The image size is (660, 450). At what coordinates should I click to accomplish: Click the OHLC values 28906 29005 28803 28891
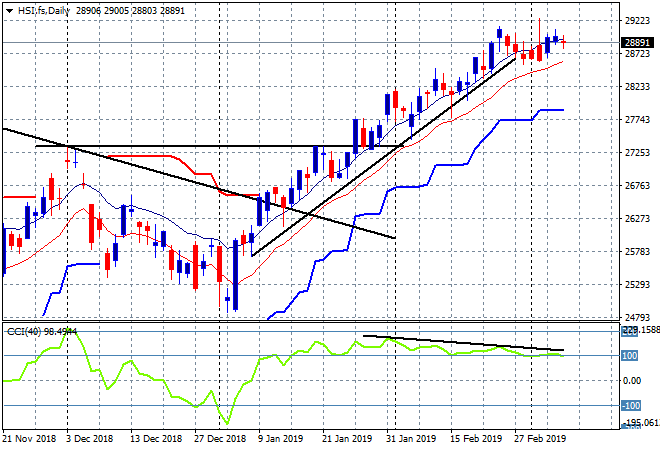[130, 11]
